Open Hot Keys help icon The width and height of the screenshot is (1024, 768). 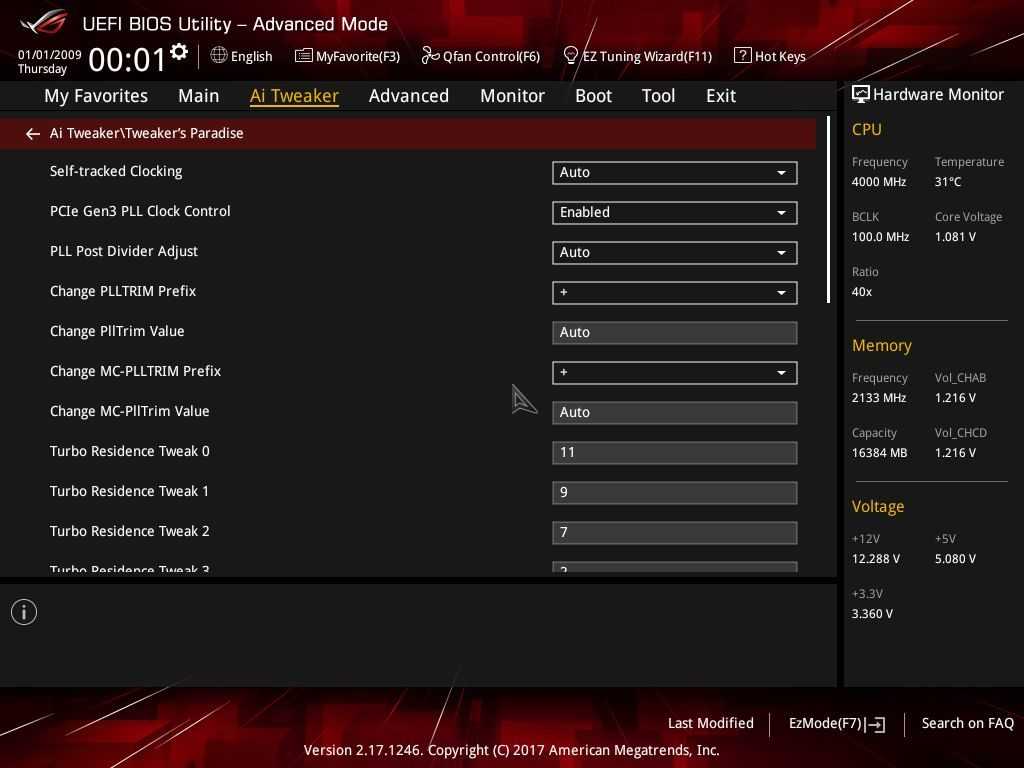click(x=742, y=55)
